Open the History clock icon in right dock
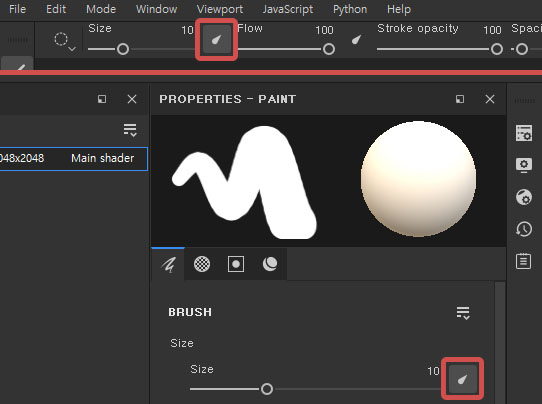The height and width of the screenshot is (404, 542). click(x=524, y=229)
